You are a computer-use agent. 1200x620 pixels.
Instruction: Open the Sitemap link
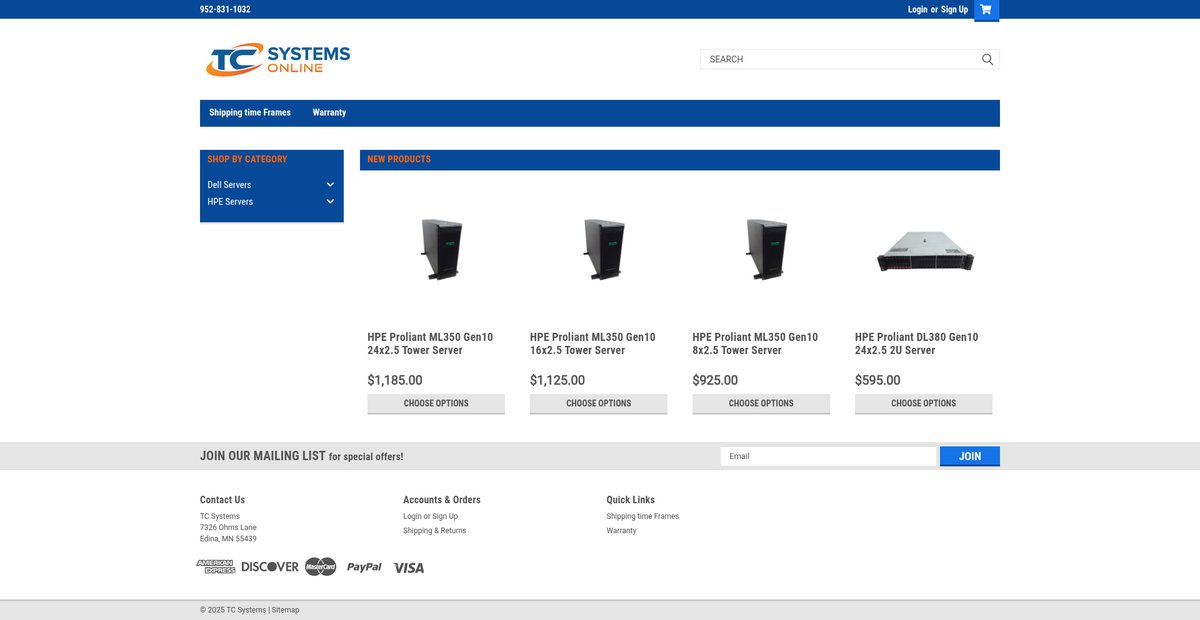[x=285, y=610]
